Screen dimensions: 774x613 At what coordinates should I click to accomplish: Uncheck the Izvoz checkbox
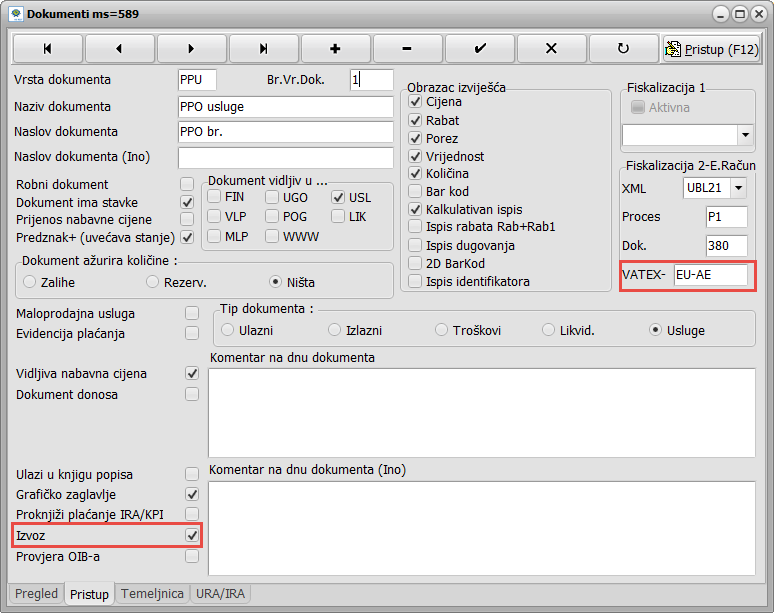192,536
